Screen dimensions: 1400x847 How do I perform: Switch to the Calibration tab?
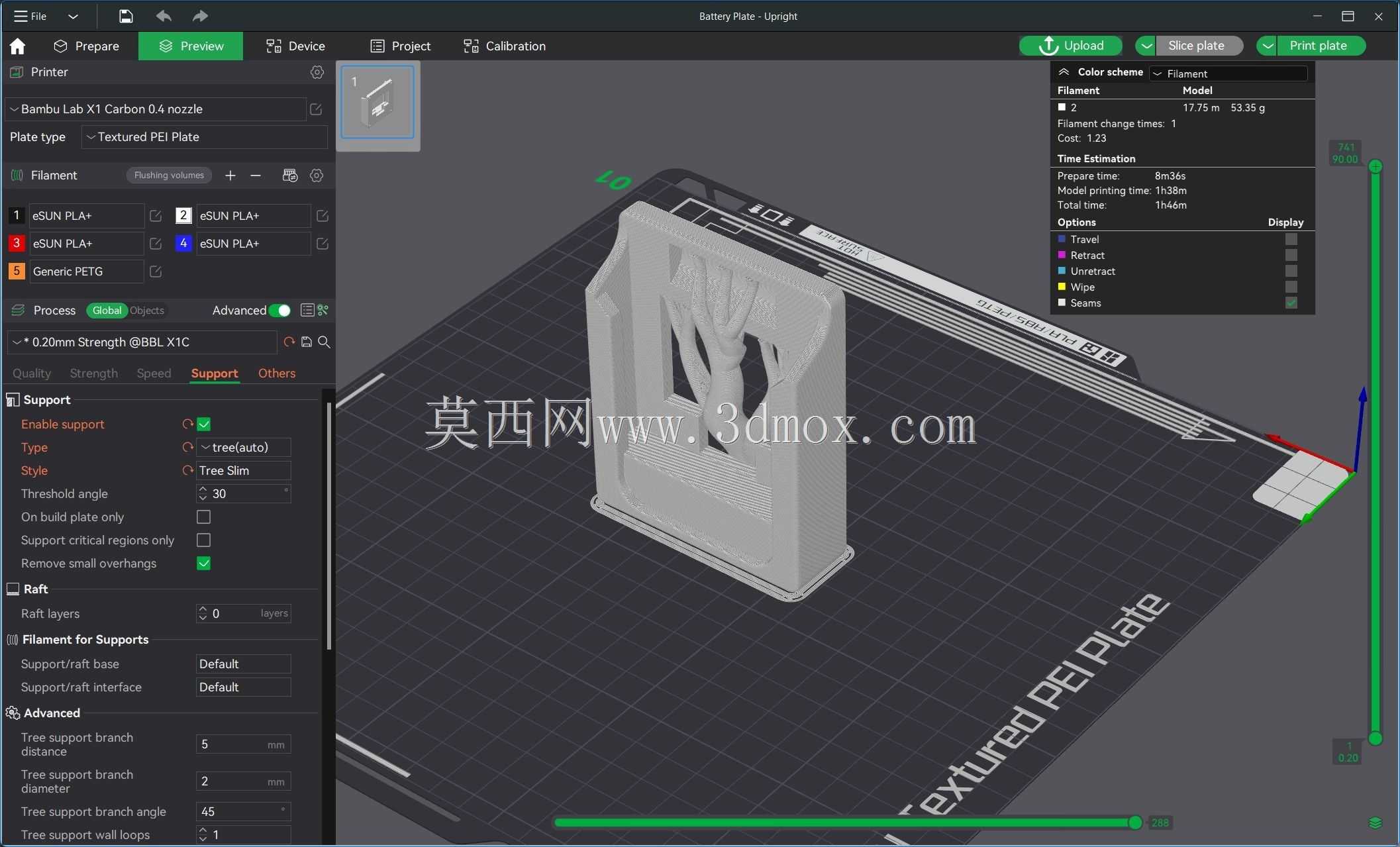[x=505, y=46]
